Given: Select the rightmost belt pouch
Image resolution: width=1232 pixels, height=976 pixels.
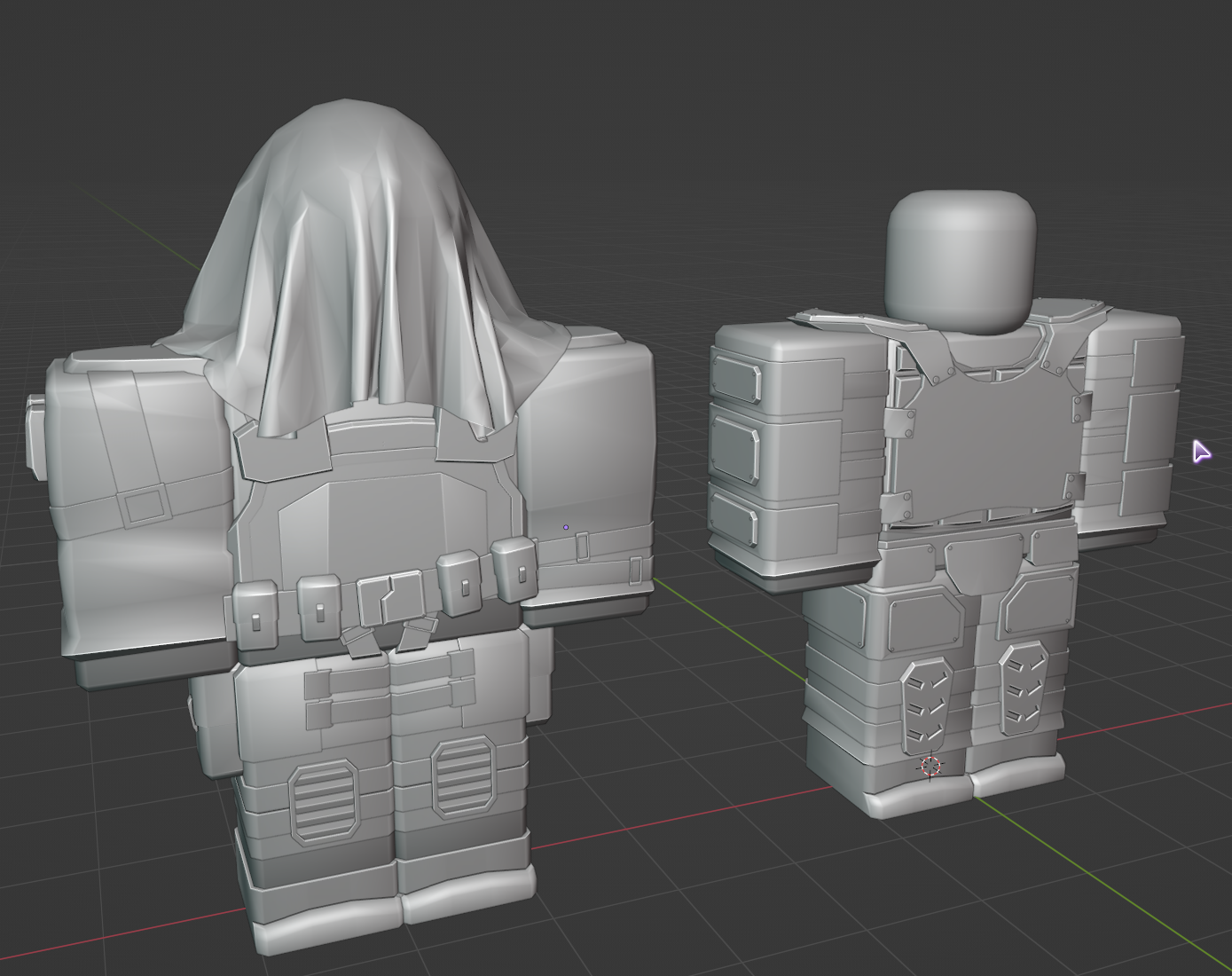Looking at the screenshot, I should click(514, 569).
